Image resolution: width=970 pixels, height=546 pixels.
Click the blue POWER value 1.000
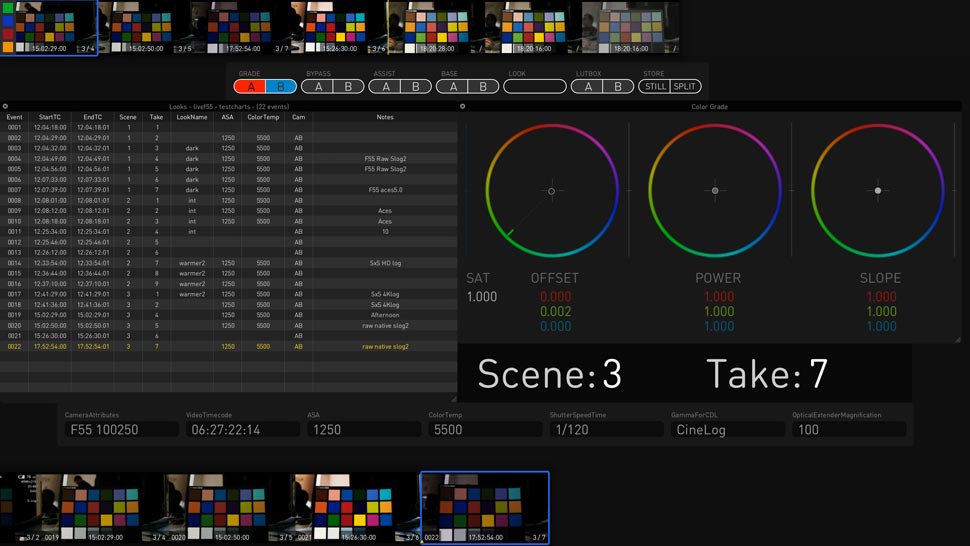pyautogui.click(x=719, y=326)
